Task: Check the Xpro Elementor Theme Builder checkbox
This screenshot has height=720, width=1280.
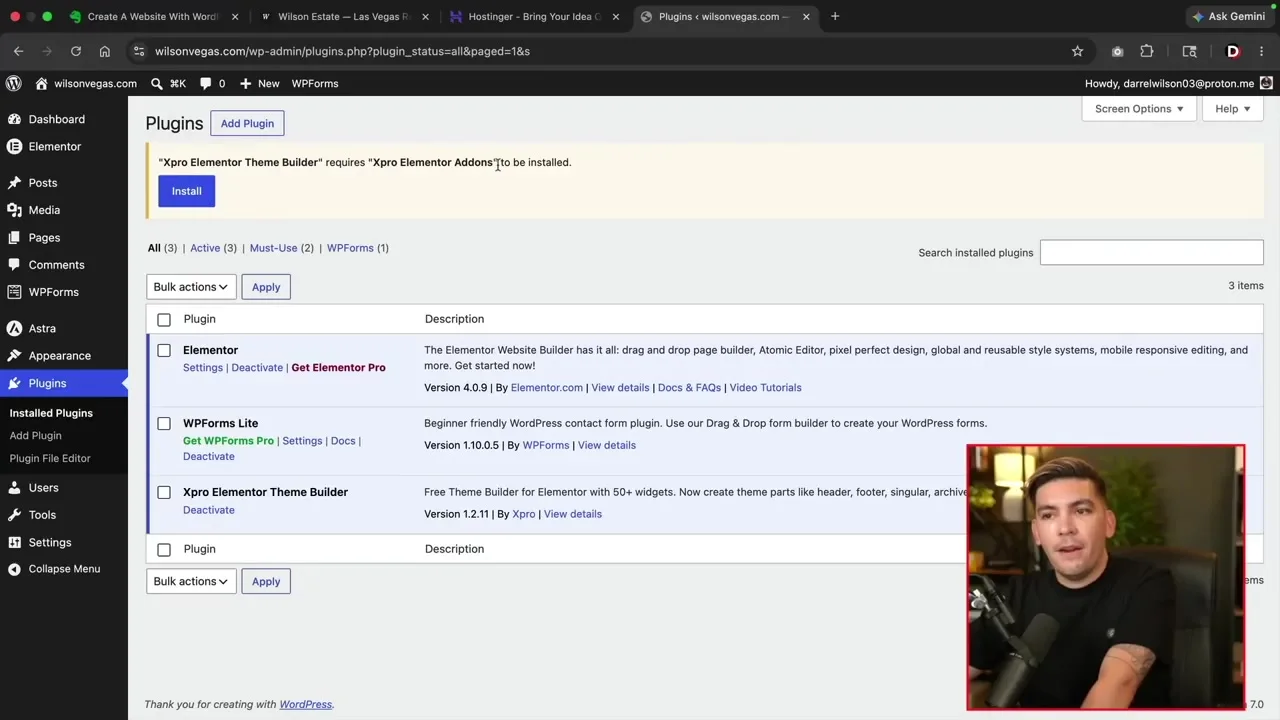Action: (x=164, y=493)
